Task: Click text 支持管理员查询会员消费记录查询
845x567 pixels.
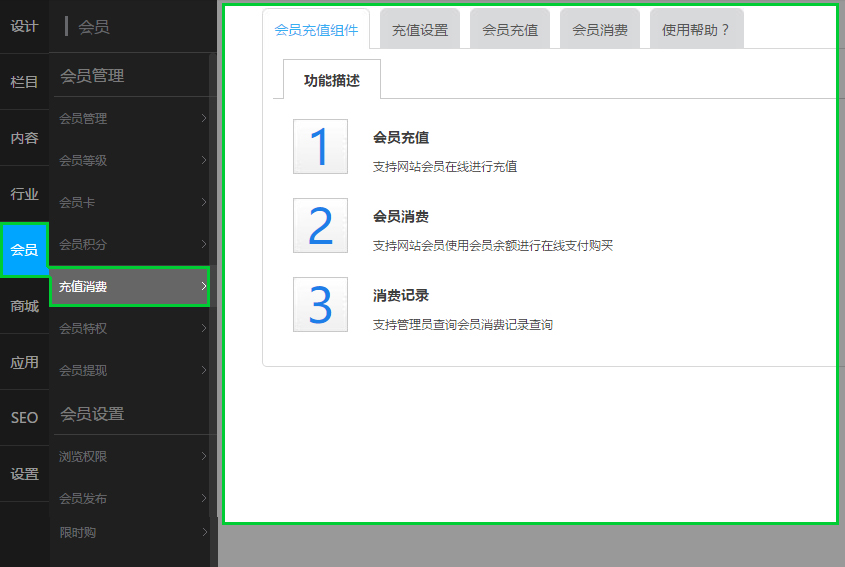Action: pos(463,324)
